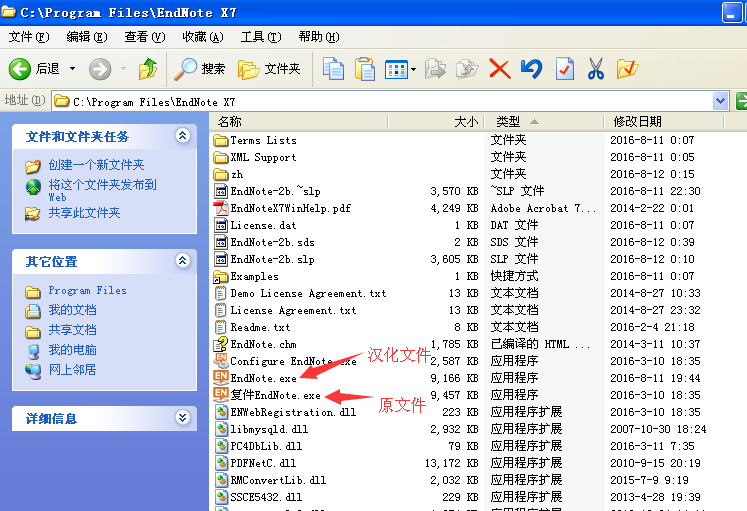747x511 pixels.
Task: Sort by 类型 column header
Action: click(544, 122)
